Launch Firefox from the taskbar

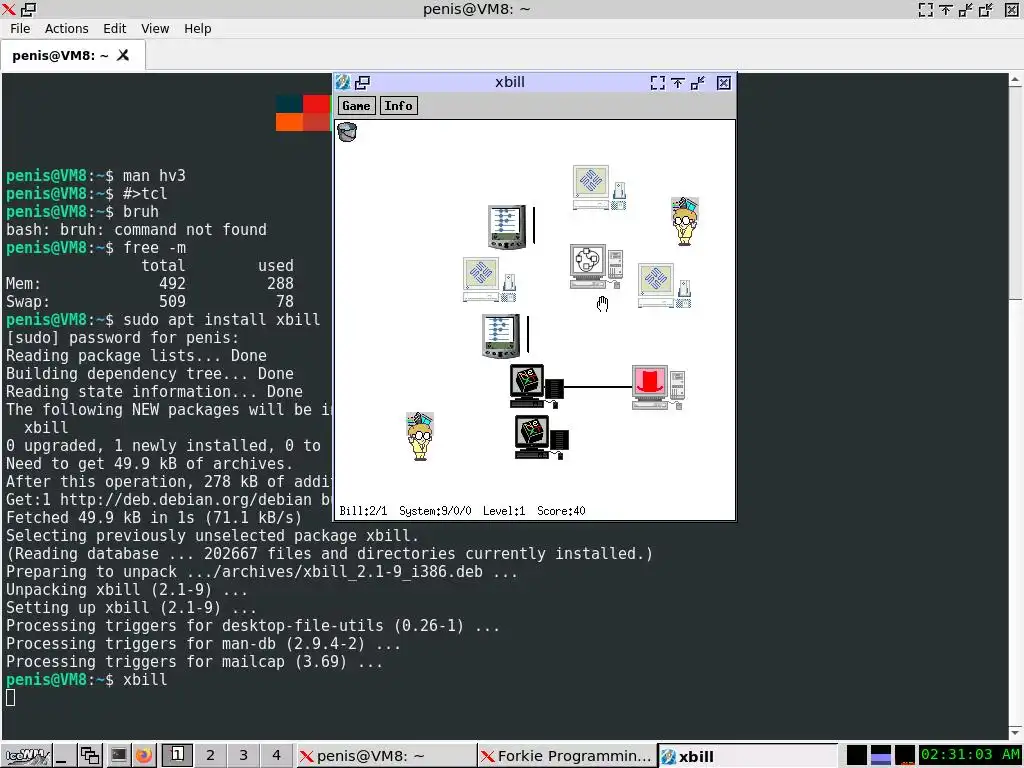coord(144,756)
